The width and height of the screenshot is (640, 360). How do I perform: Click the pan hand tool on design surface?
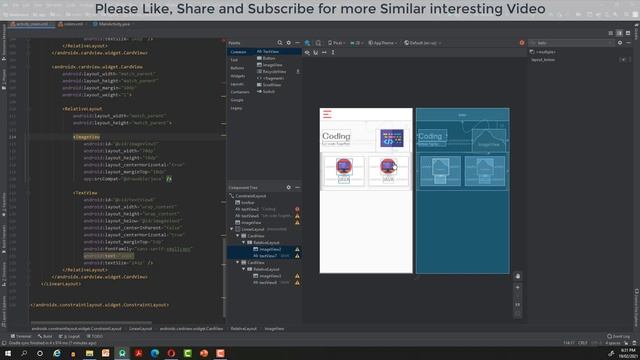tap(518, 276)
